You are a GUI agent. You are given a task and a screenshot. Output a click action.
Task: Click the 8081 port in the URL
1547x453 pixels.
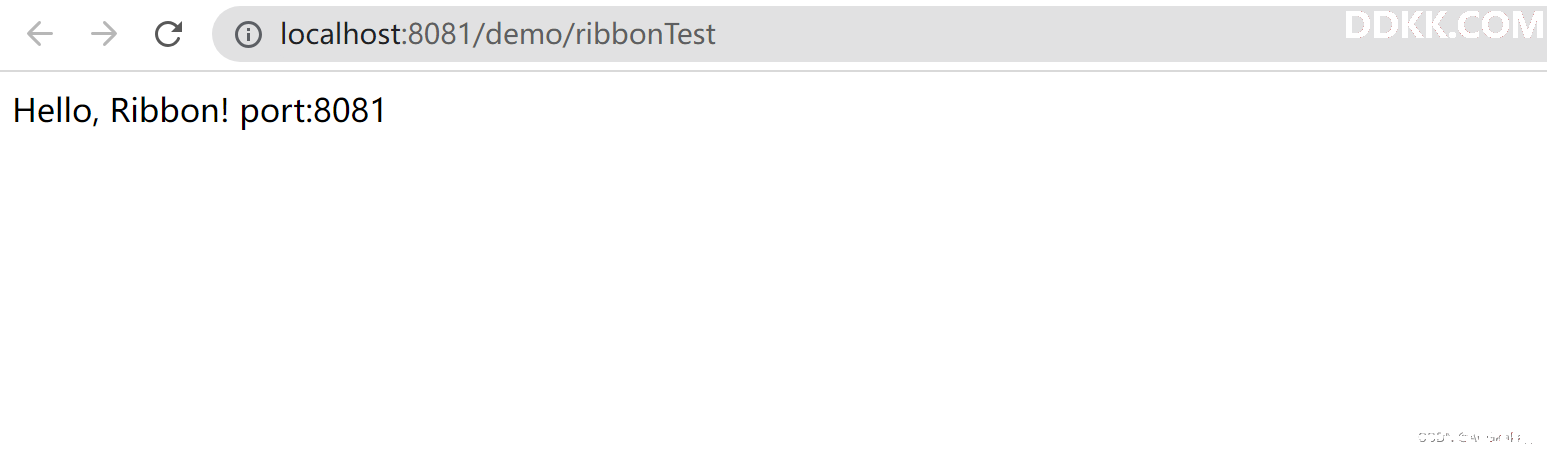point(439,34)
